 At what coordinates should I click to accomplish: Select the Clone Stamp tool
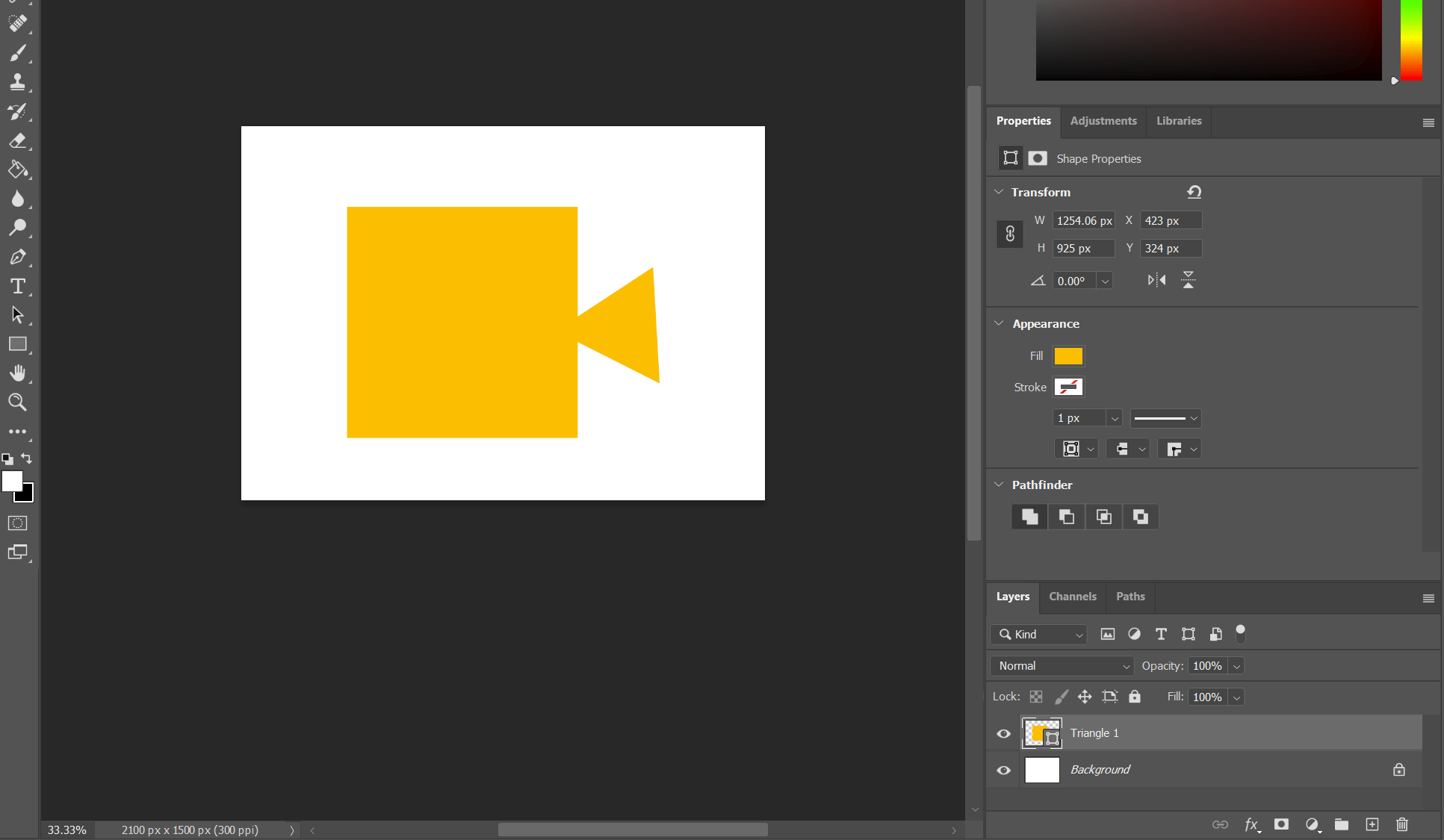point(18,82)
